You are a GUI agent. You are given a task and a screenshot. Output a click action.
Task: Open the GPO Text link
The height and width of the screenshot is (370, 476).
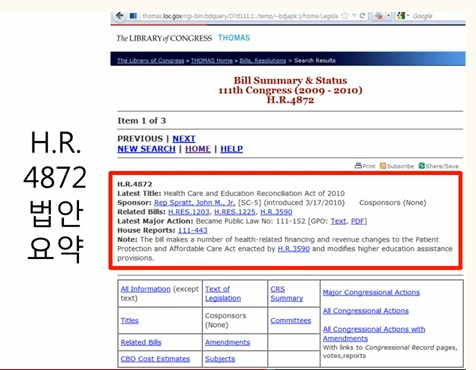pos(338,221)
